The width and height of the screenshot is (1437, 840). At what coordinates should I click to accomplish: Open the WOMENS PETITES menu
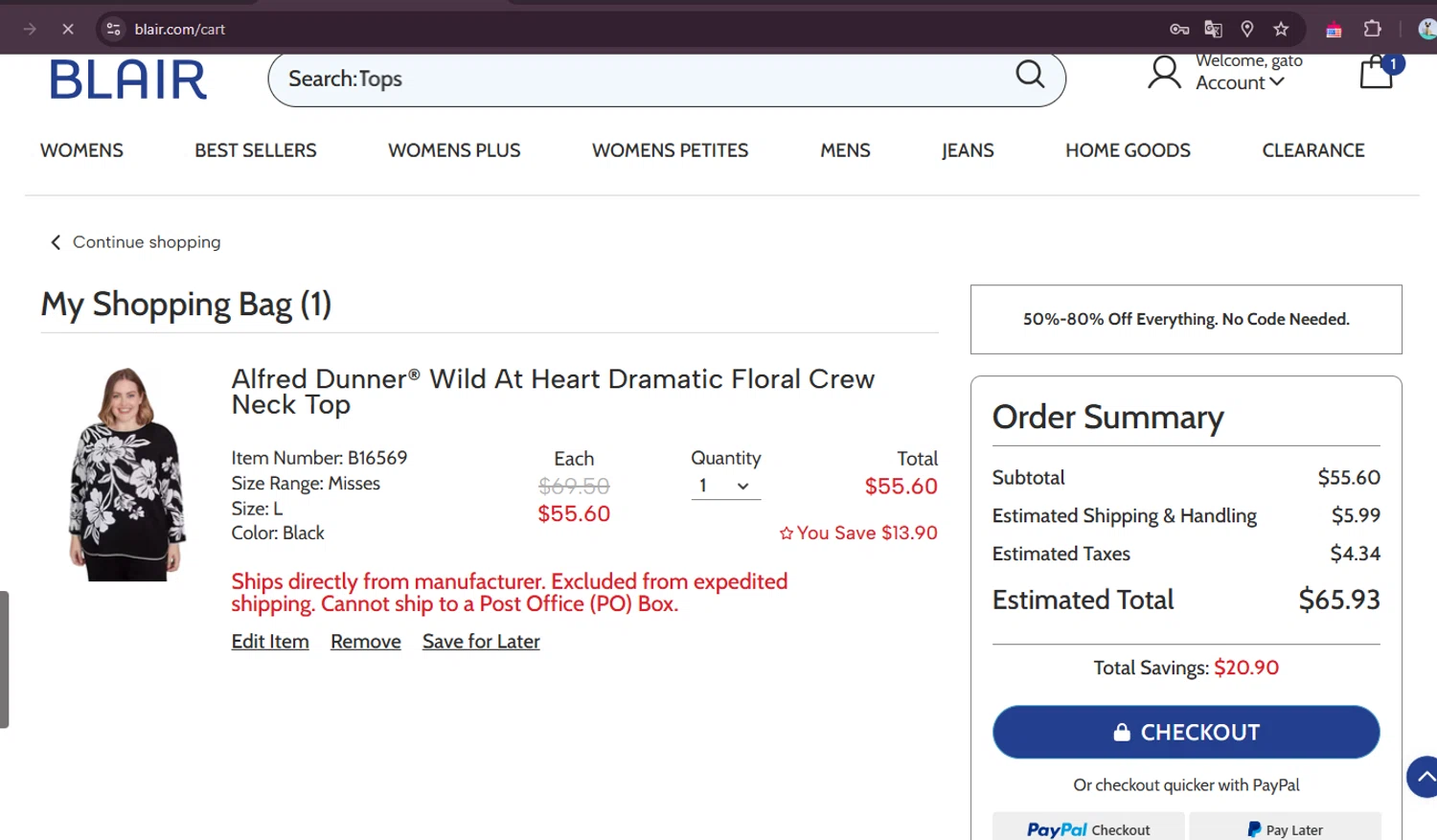(671, 150)
